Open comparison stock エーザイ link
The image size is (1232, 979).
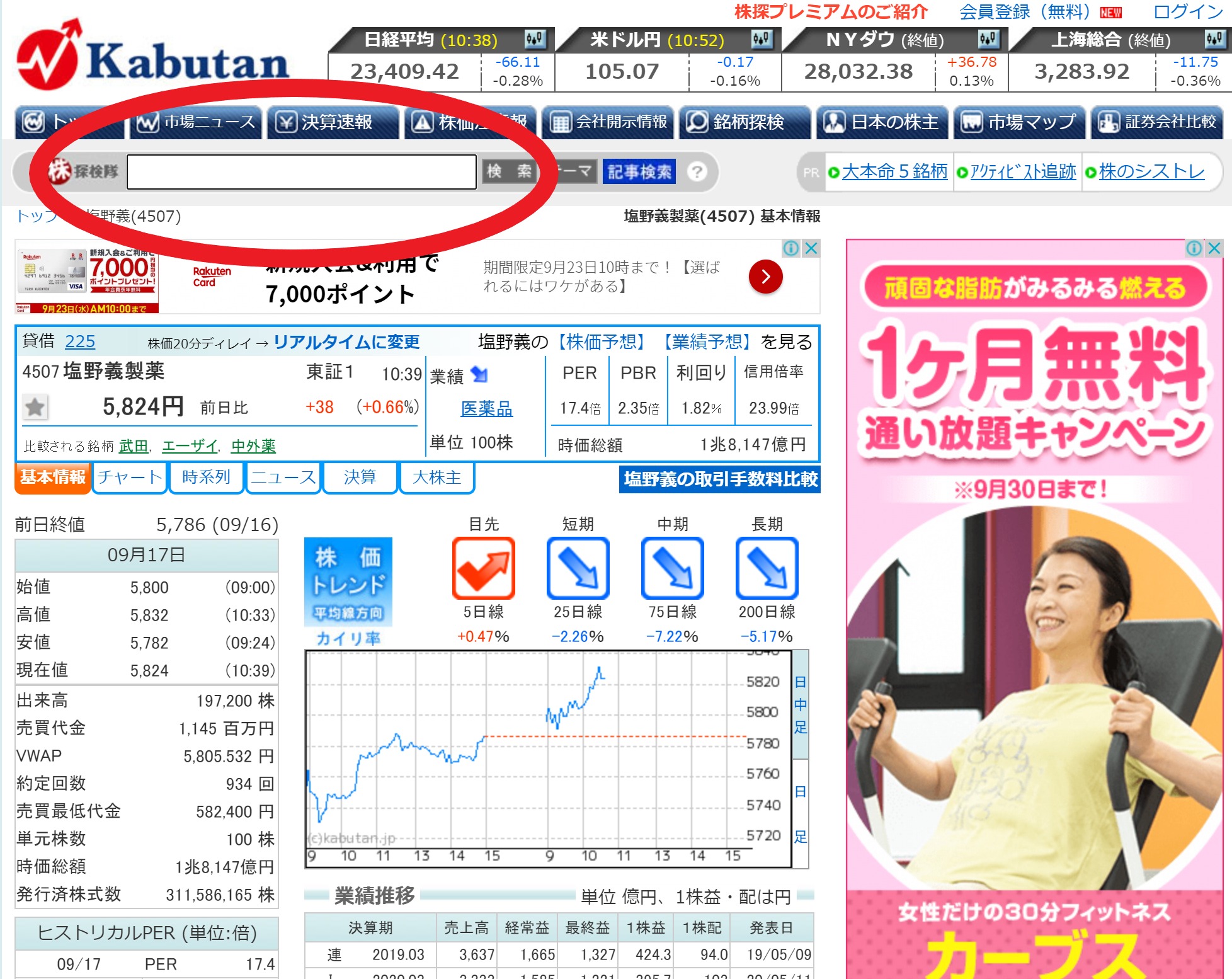pos(190,446)
